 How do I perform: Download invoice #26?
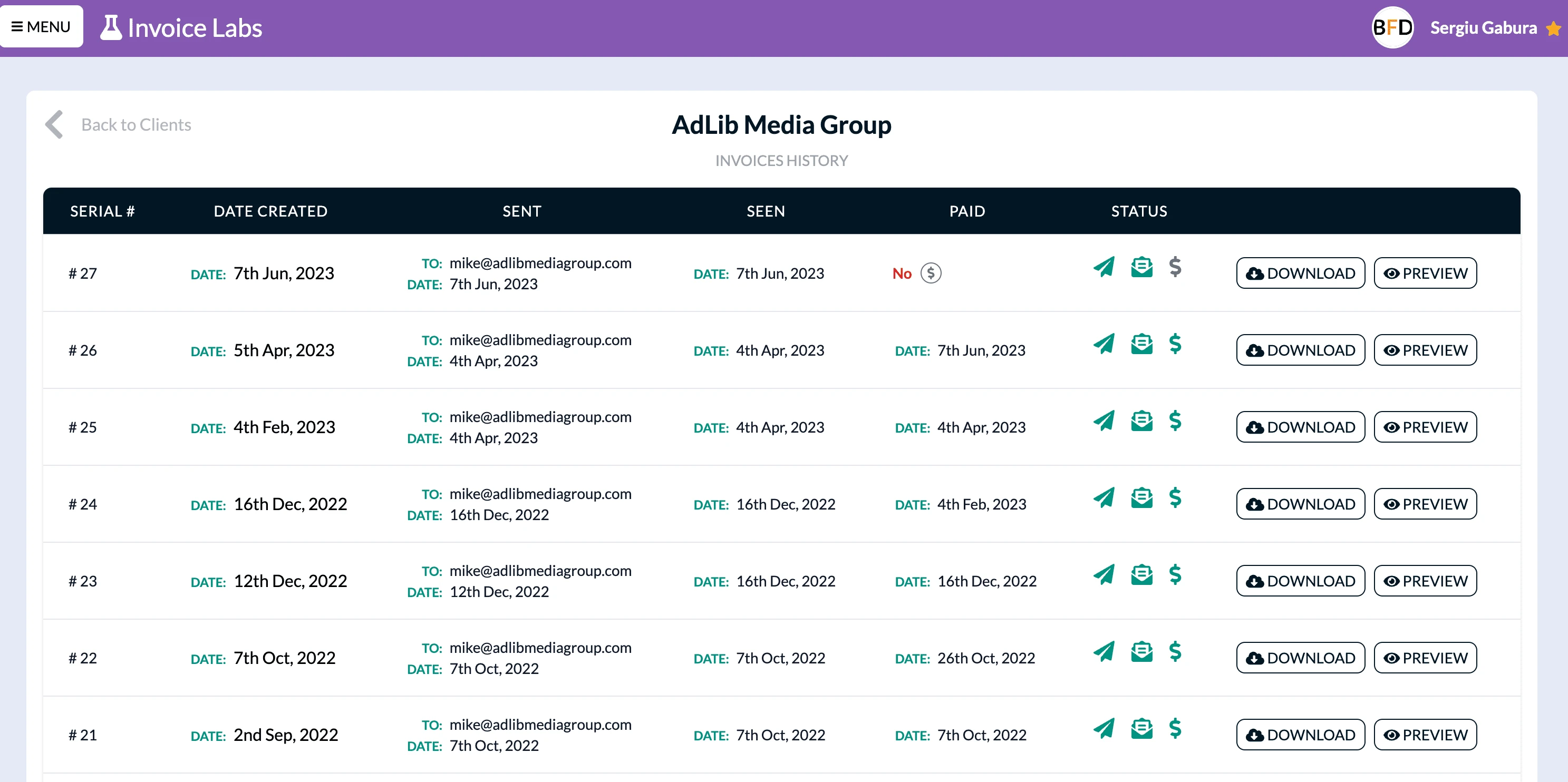tap(1300, 350)
